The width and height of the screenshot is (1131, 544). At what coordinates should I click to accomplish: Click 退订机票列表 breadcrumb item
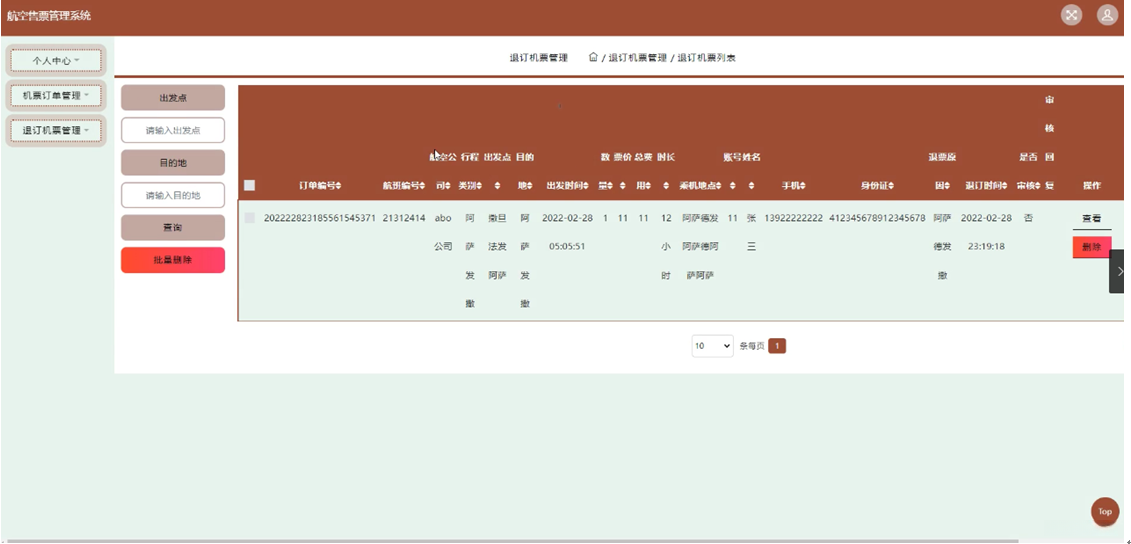tap(706, 58)
